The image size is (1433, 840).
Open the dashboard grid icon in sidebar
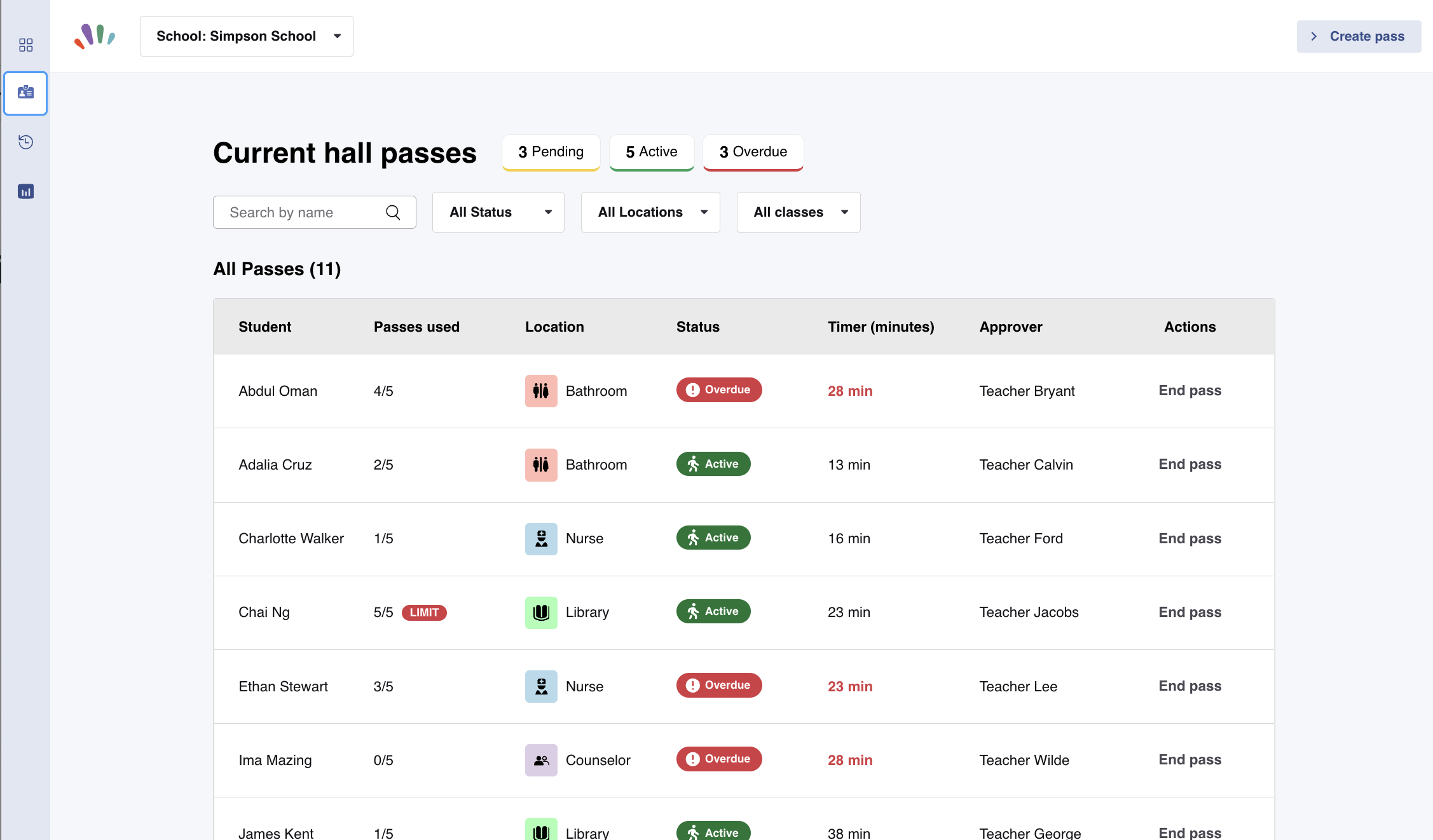25,44
